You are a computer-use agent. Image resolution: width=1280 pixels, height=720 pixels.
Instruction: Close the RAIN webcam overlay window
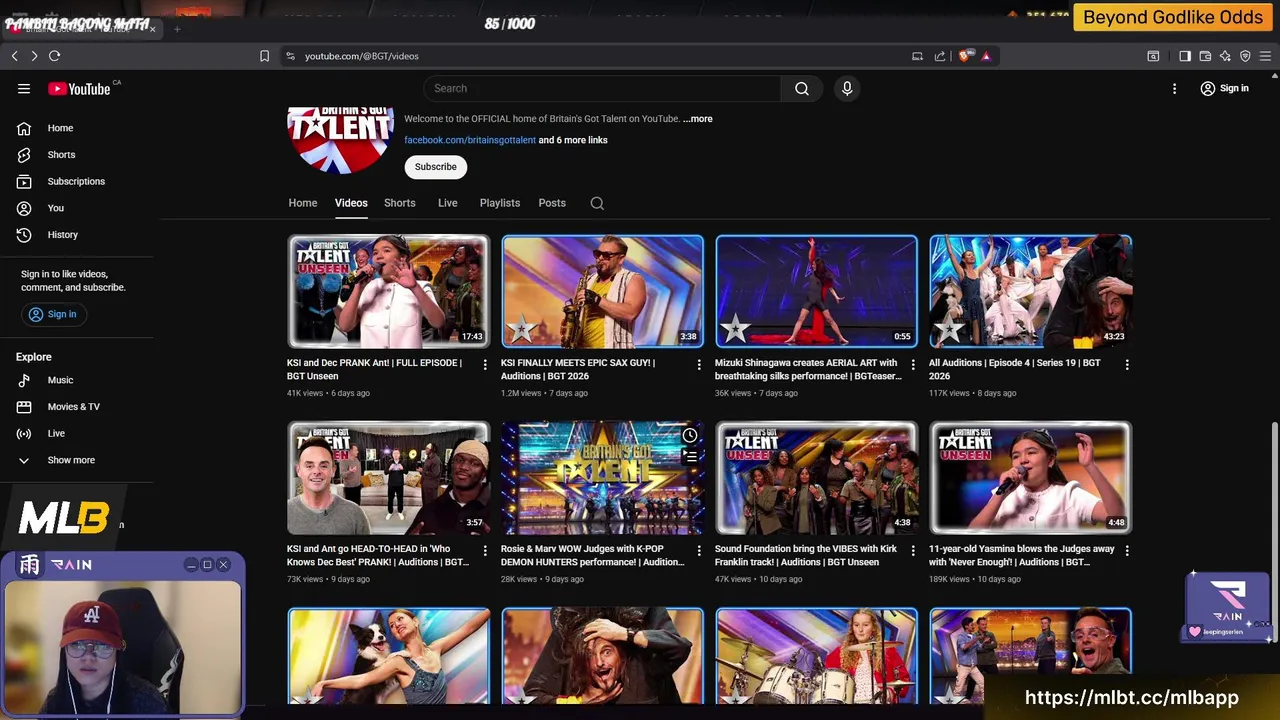[223, 565]
